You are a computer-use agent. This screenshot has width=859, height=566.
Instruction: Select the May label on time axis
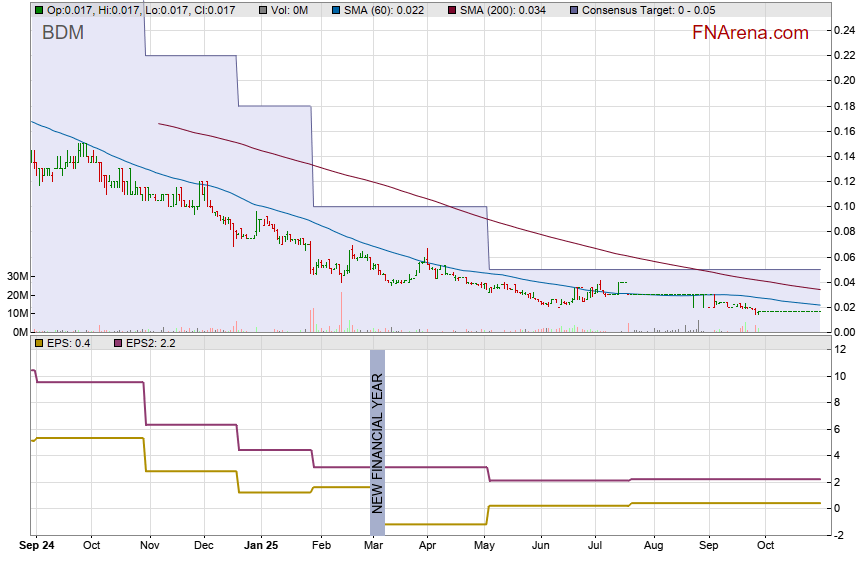tap(484, 546)
